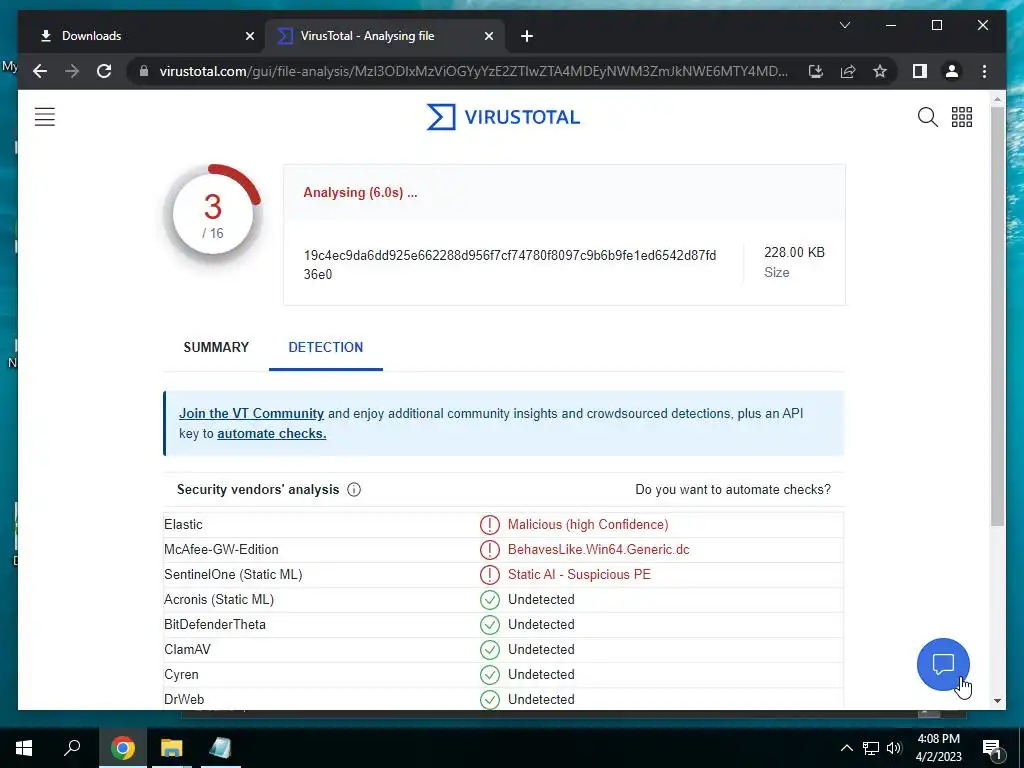Open the VirusTotal search icon

click(x=927, y=117)
